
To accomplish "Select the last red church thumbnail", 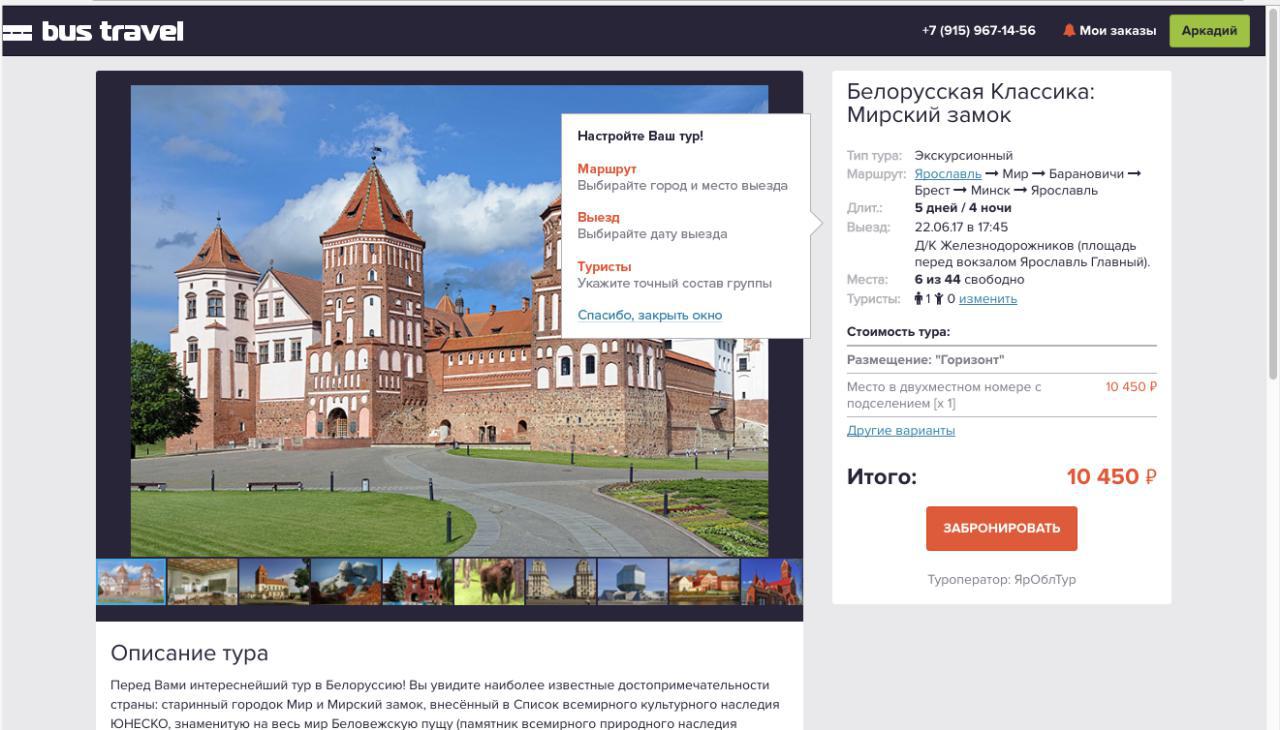I will 772,582.
